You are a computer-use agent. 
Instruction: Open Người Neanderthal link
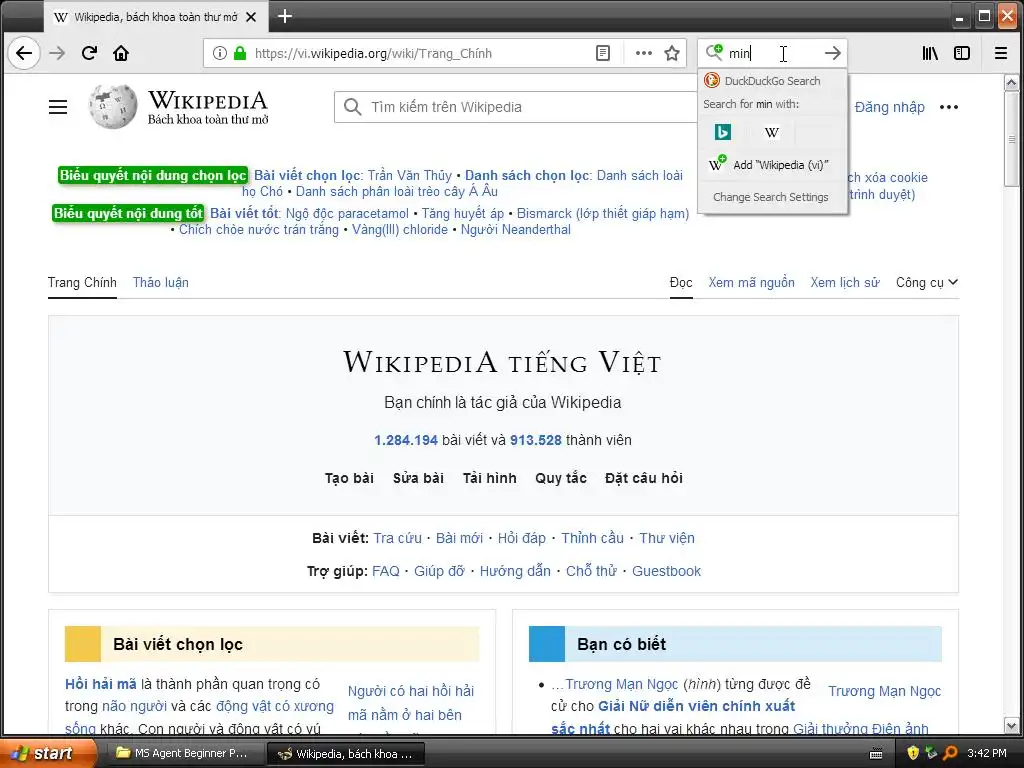(x=516, y=229)
